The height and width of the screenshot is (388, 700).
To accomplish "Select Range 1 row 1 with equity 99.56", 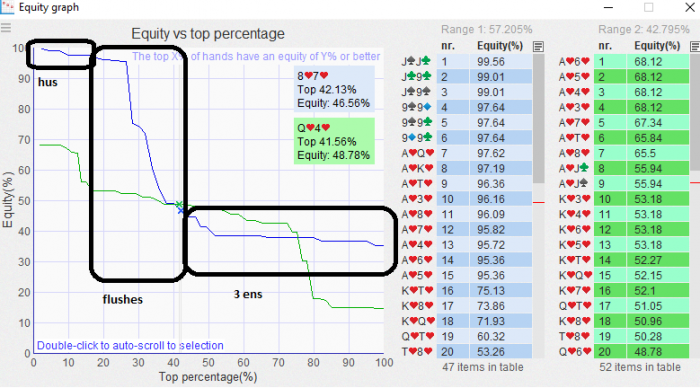I will [x=466, y=62].
